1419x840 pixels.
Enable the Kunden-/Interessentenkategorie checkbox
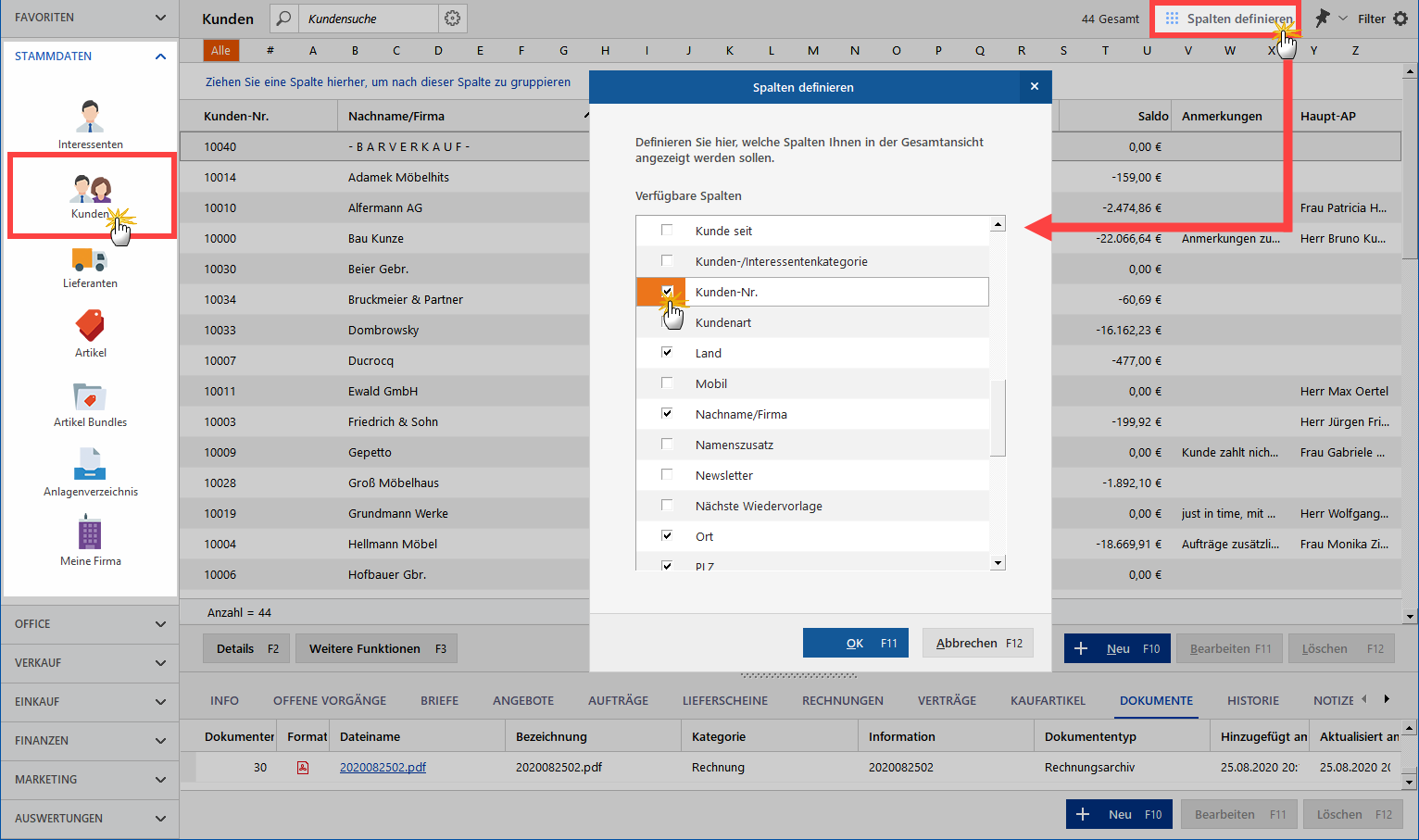click(x=667, y=260)
